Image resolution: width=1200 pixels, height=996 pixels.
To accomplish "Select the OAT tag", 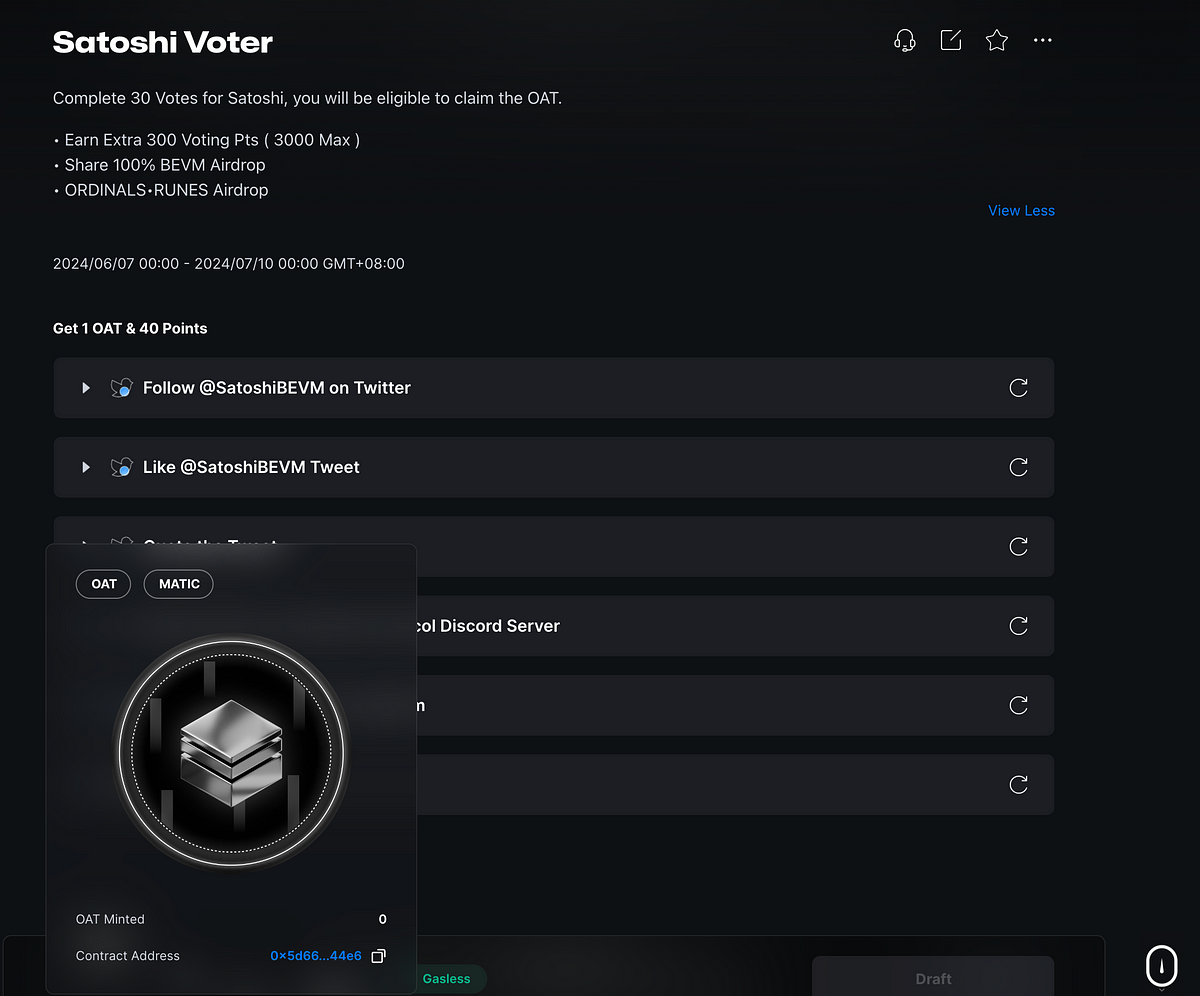I will [104, 584].
